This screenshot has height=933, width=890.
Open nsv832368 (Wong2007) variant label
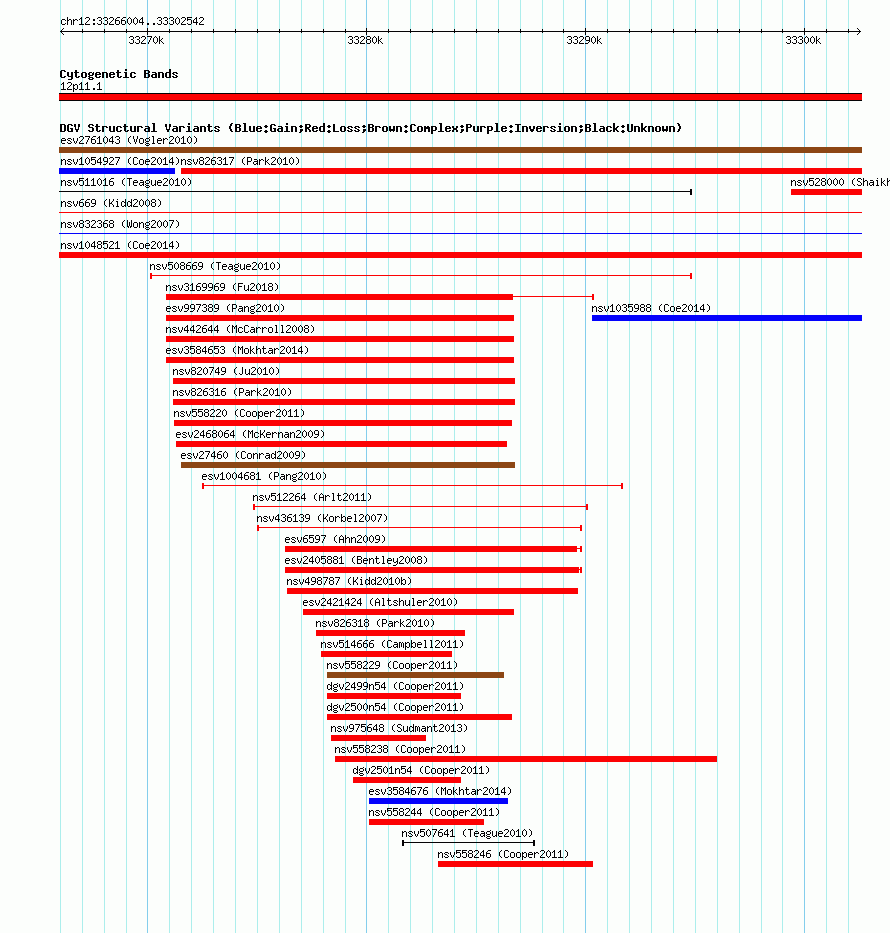[x=120, y=224]
